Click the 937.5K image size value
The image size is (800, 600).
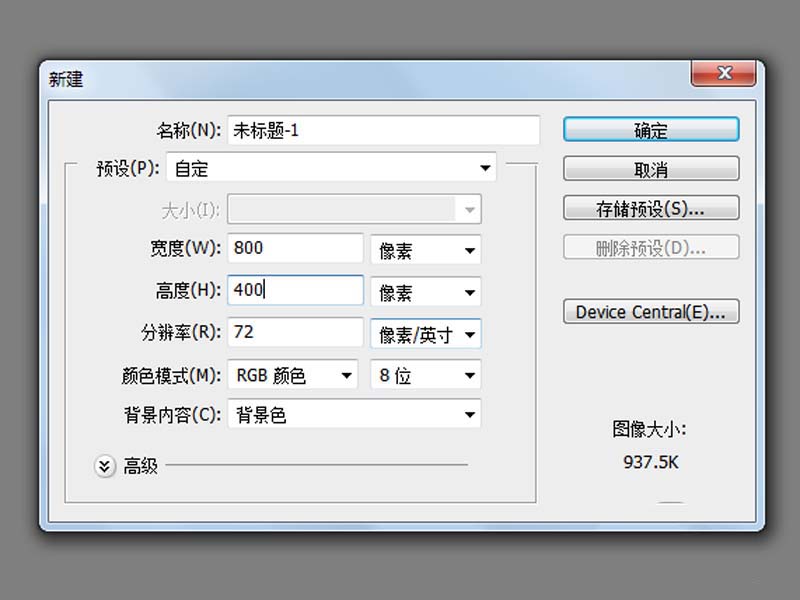click(651, 462)
